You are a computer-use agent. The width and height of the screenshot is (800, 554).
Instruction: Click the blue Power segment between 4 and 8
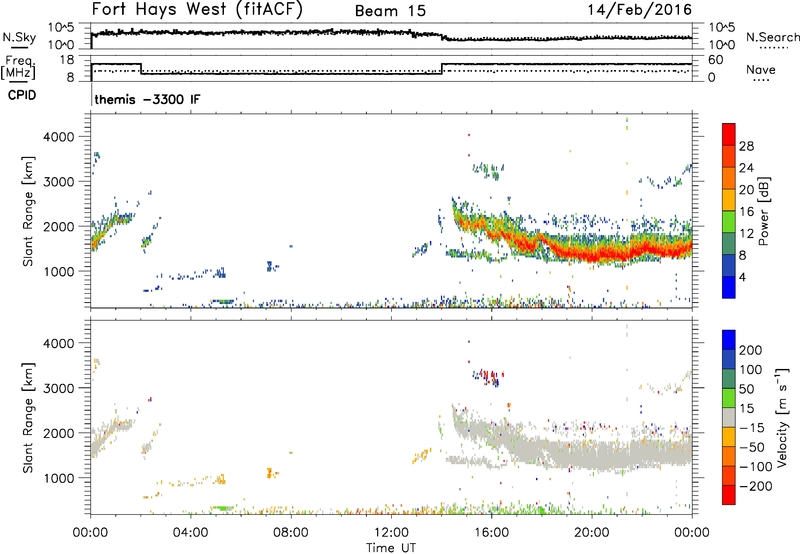(729, 265)
